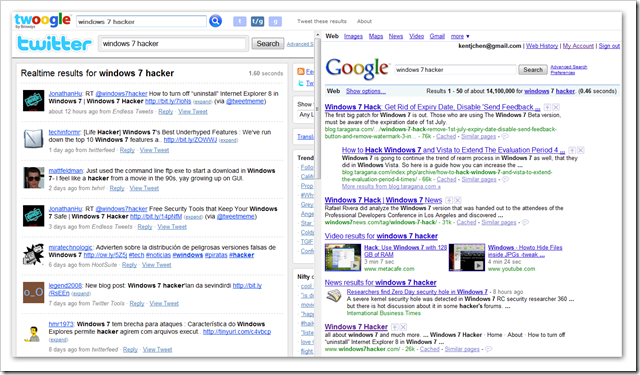This screenshot has height=375, width=640.
Task: Remove 'Windows 7 Hack | Windows 7 News' result with X icon
Action: point(458,200)
